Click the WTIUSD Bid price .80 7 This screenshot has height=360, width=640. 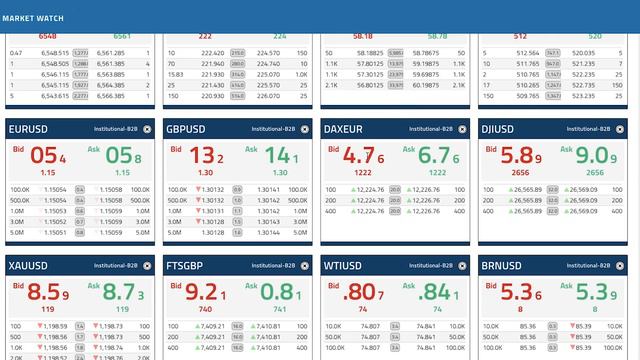363,292
